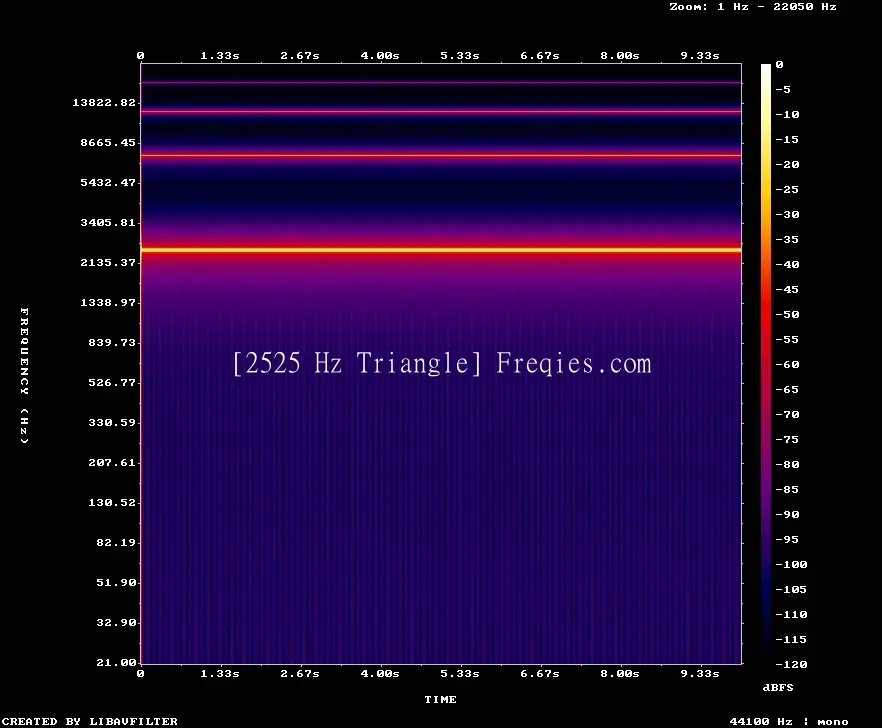Click the 82.19 frequency label
The height and width of the screenshot is (728, 882).
tap(116, 542)
